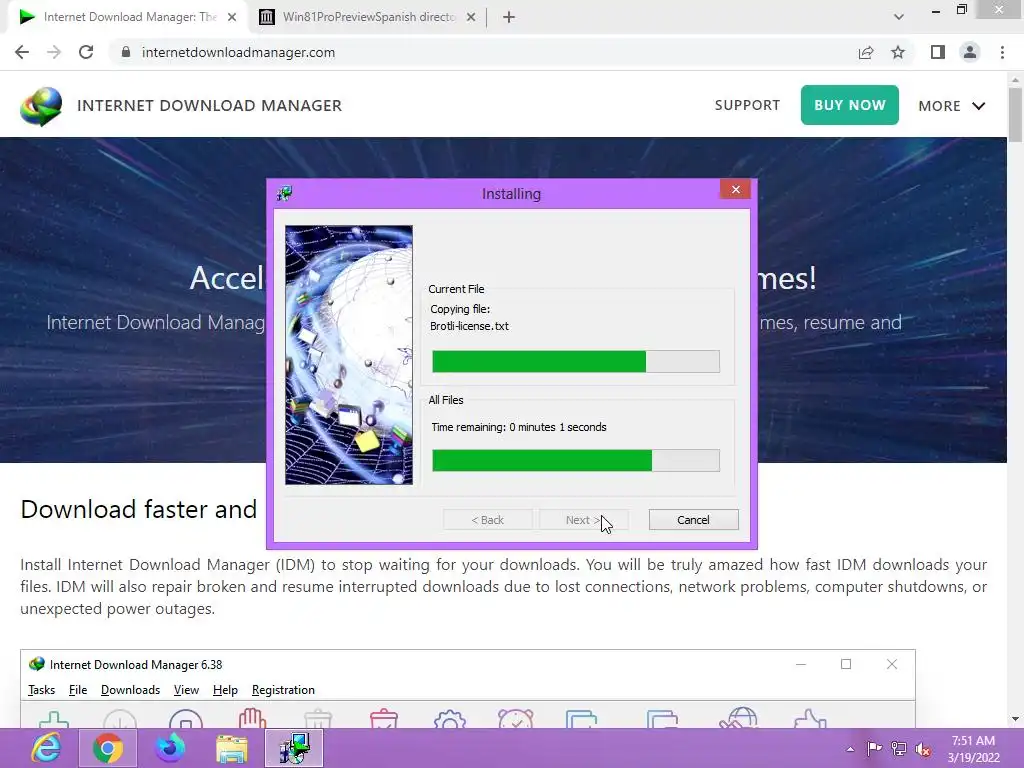Click the IDM logo in the site header
This screenshot has width=1024, height=768.
41,106
